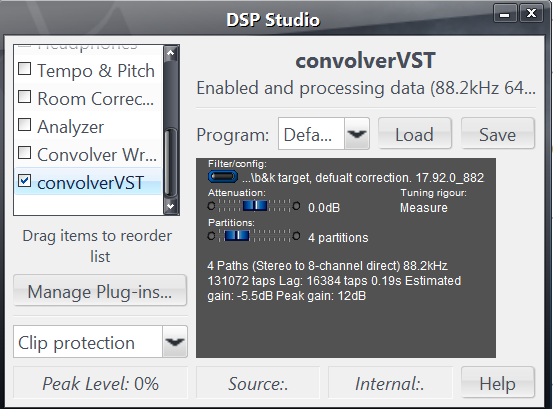Screen dimensions: 560x420
Task: Open the Program preset dropdown arrow
Action: point(357,134)
